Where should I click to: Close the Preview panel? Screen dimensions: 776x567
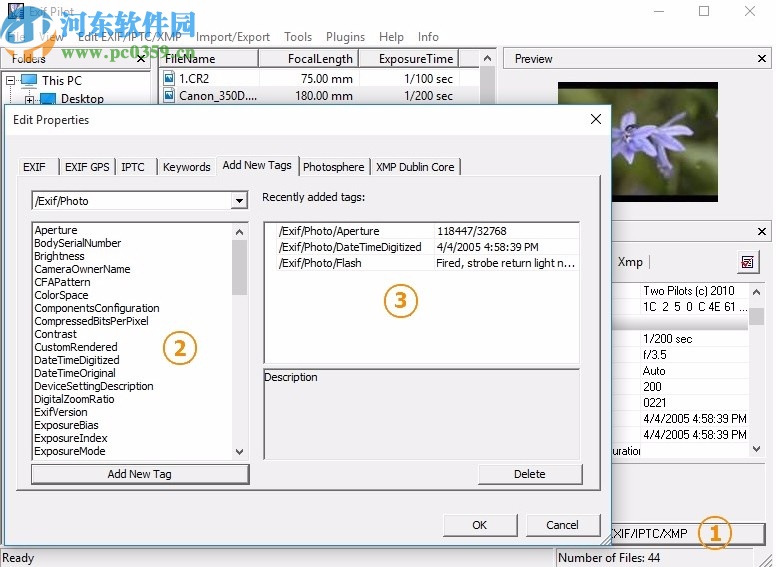pos(762,59)
